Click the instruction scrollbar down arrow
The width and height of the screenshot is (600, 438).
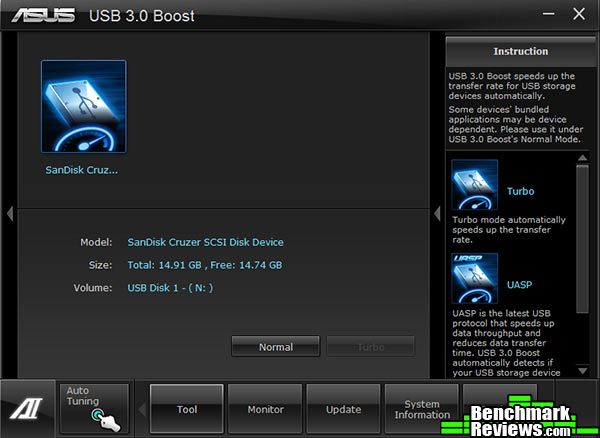pos(582,370)
